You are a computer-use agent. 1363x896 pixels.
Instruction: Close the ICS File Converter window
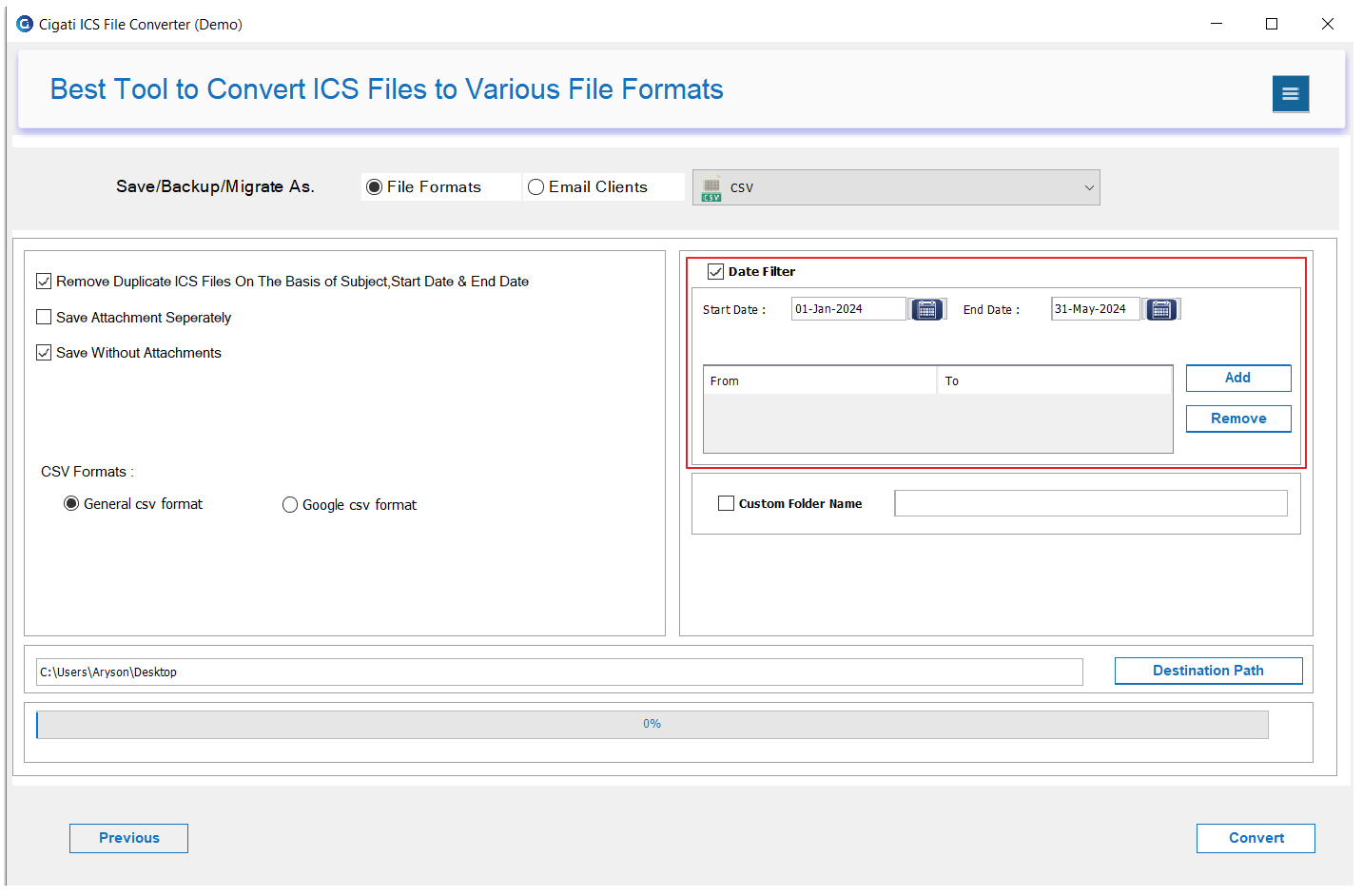click(1328, 24)
